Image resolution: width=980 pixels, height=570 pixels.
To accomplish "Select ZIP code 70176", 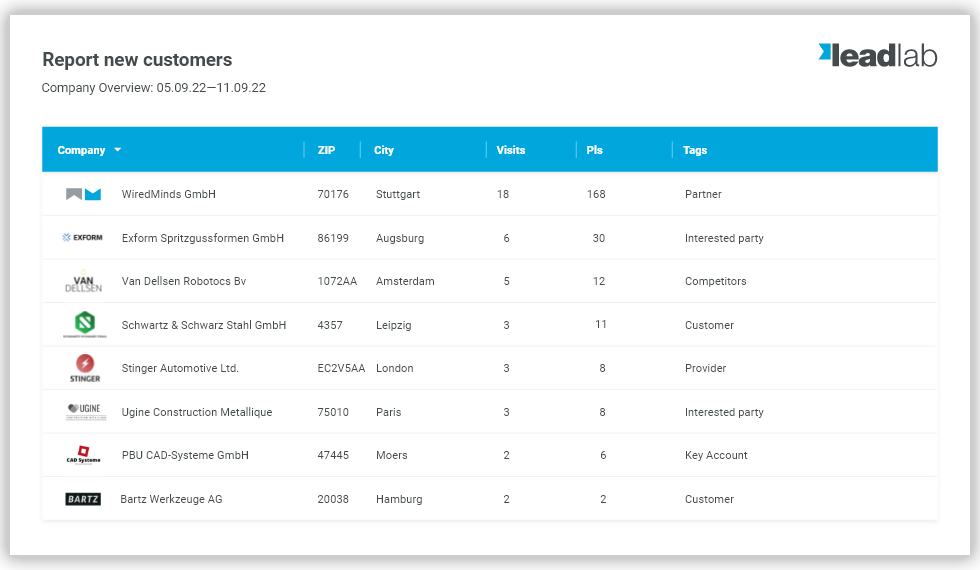I will point(333,194).
